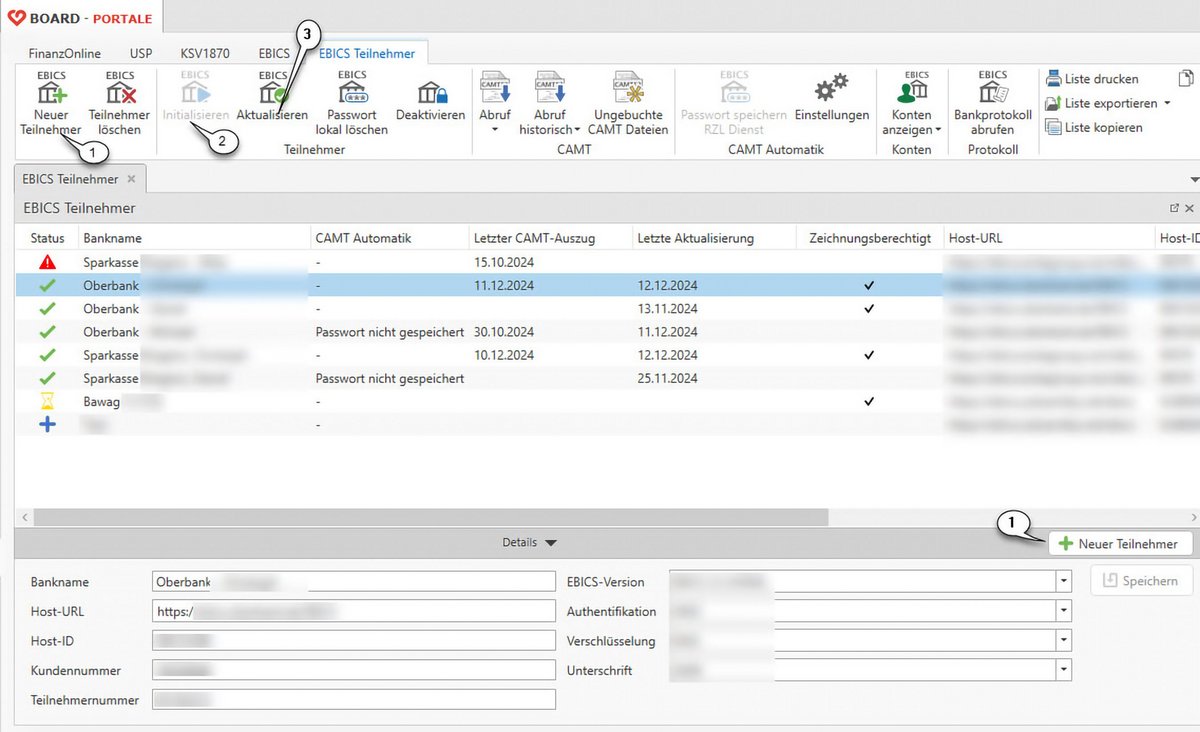This screenshot has width=1200, height=732.
Task: Open the EBICS-Version combo box
Action: click(x=1063, y=582)
